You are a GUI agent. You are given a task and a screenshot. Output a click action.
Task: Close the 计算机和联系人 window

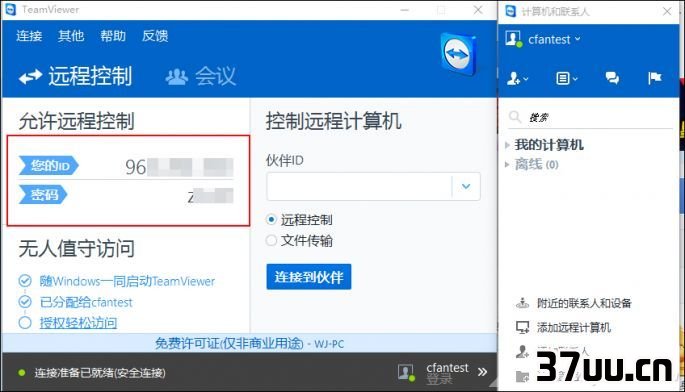click(x=667, y=11)
